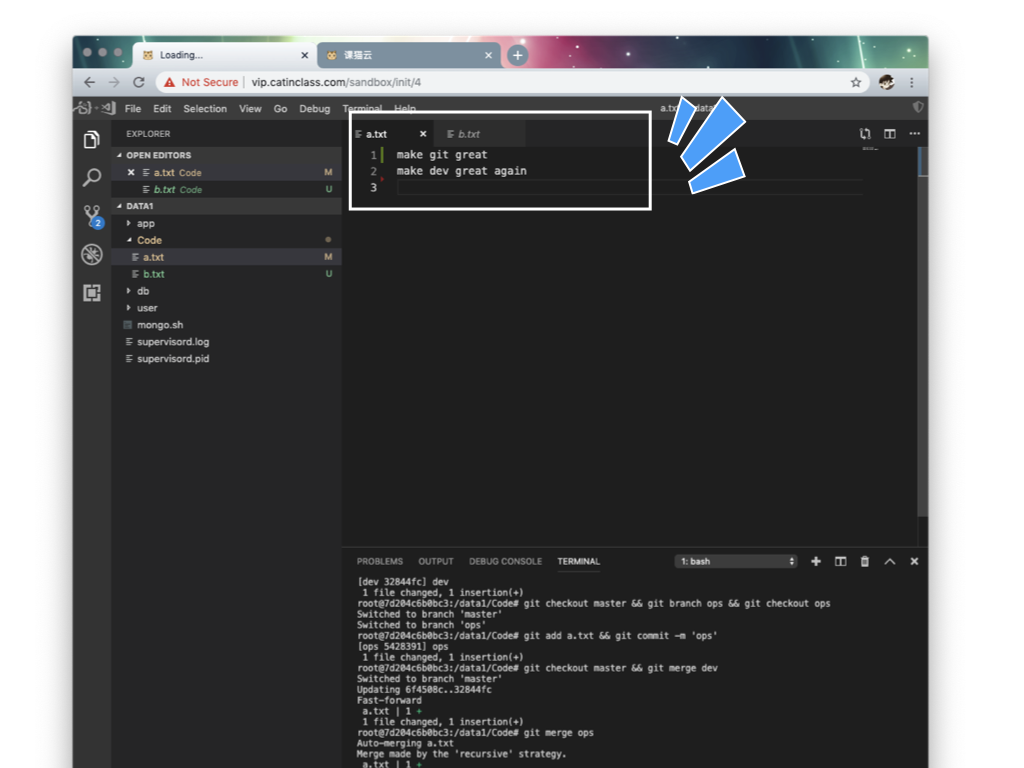Open the File menu
This screenshot has width=1024, height=768.
[x=133, y=108]
